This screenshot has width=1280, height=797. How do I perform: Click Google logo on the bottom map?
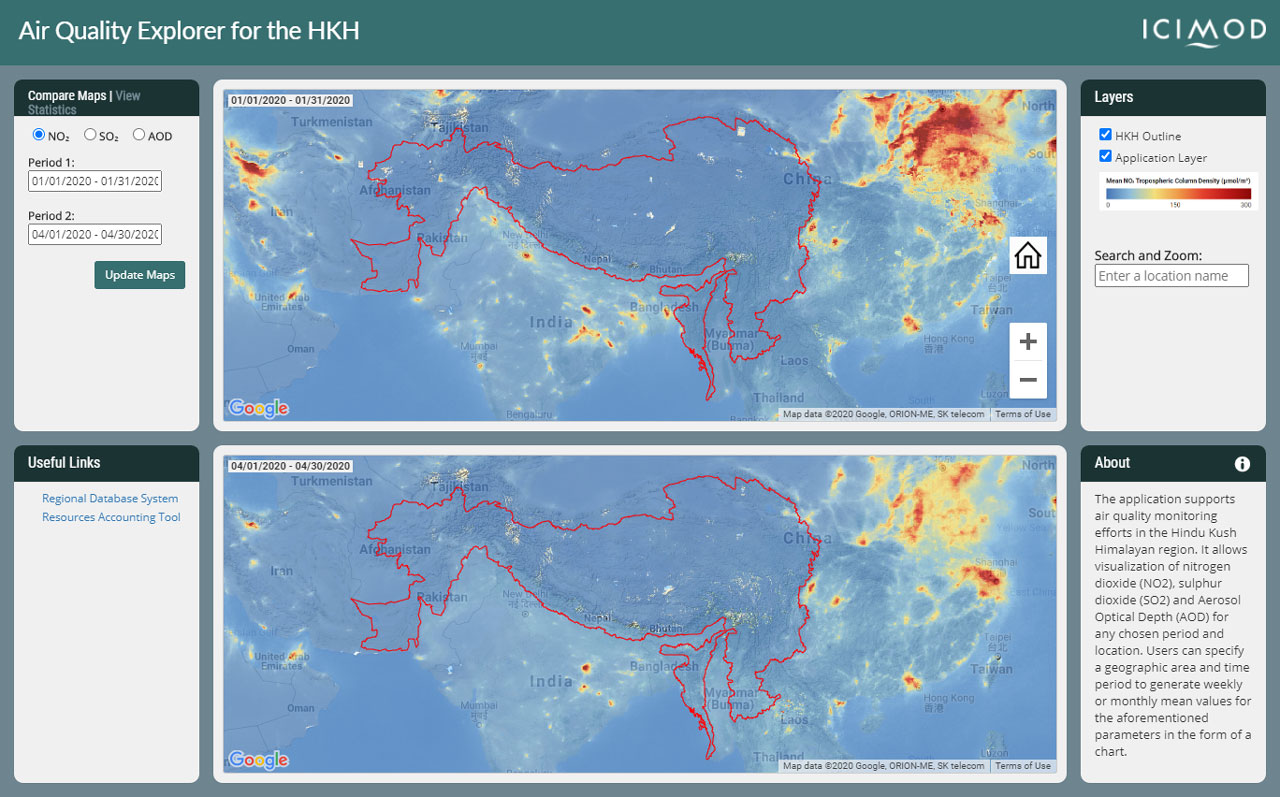pos(258,760)
